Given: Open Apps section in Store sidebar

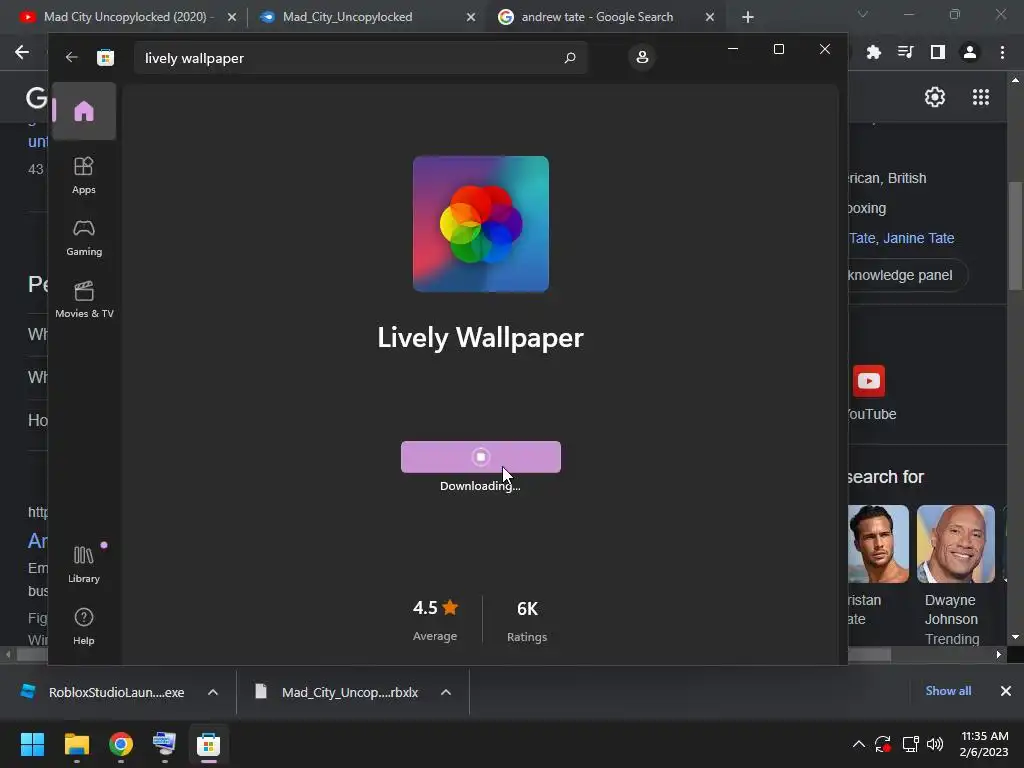Looking at the screenshot, I should tap(84, 175).
